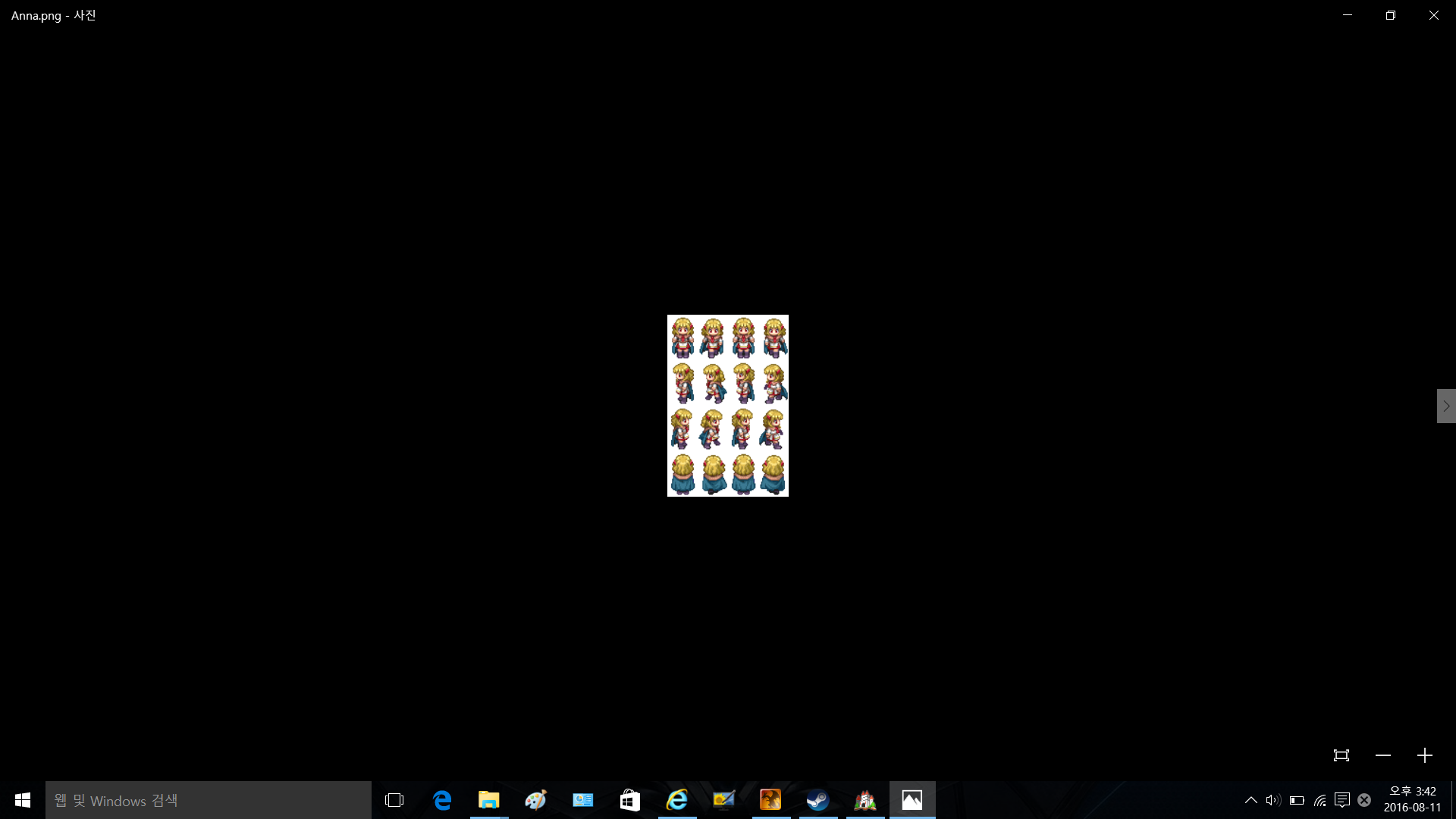Open the Windows Store from the taskbar
Viewport: 1456px width, 819px height.
tap(630, 800)
